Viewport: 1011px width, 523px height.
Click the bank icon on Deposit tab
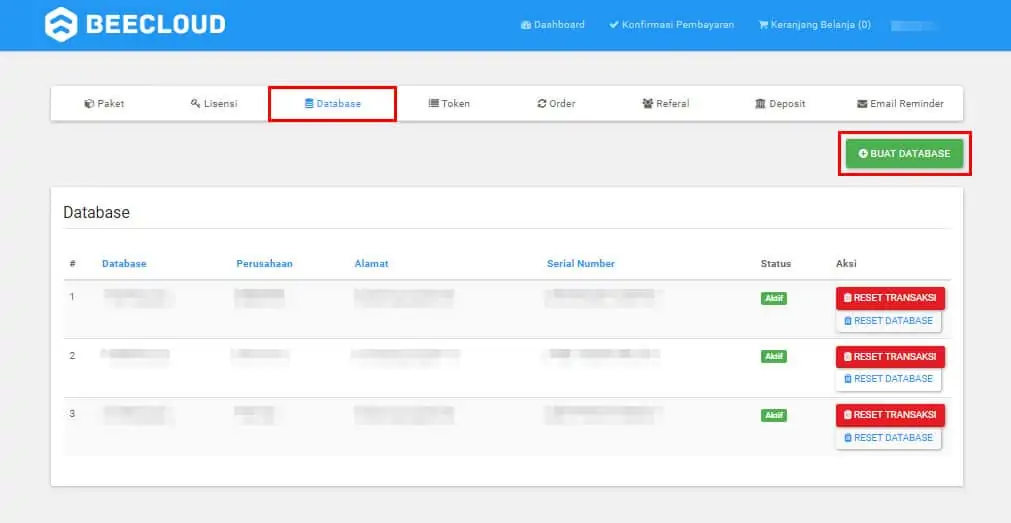760,103
